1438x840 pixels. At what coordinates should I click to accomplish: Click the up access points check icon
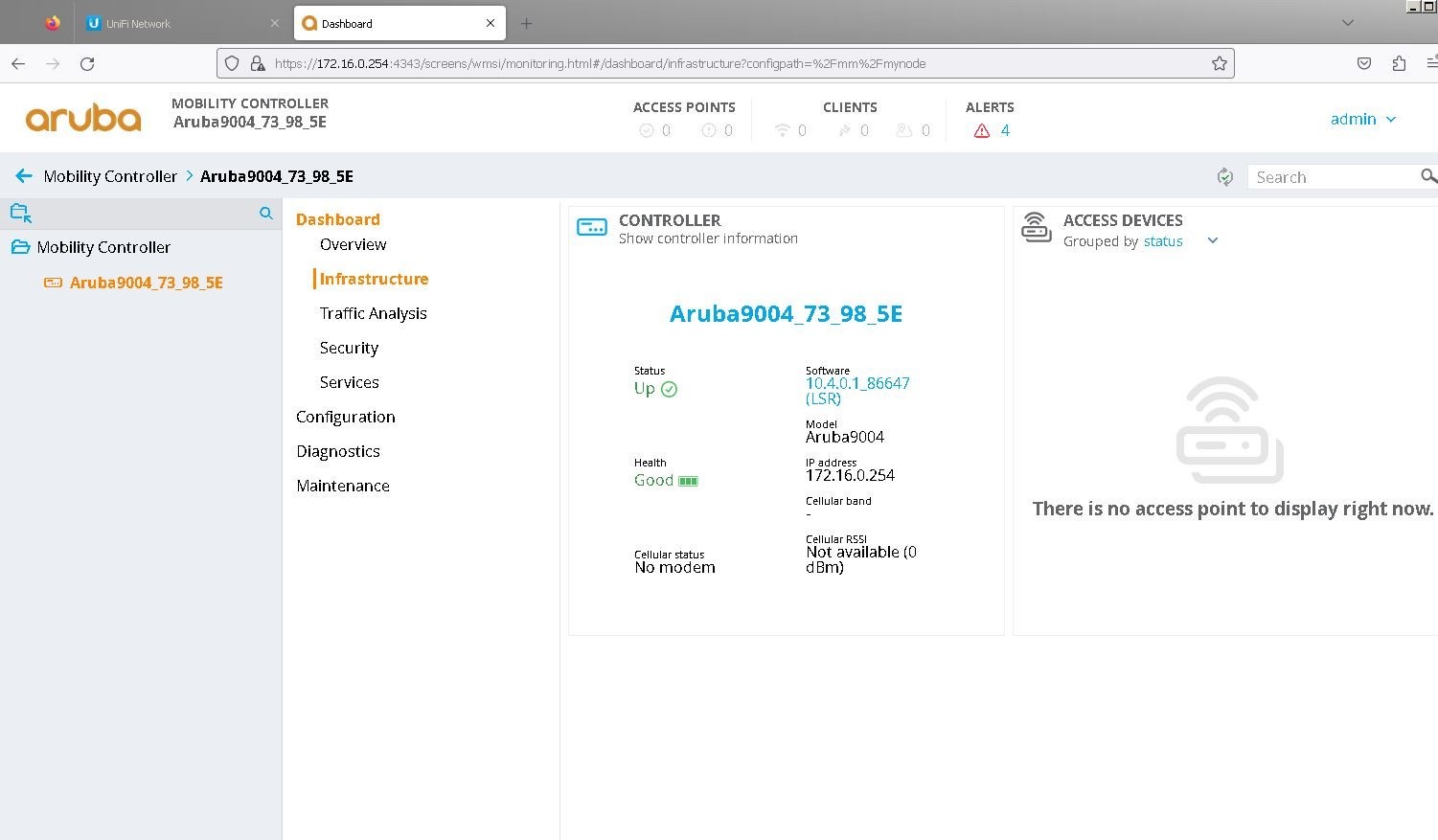[647, 130]
